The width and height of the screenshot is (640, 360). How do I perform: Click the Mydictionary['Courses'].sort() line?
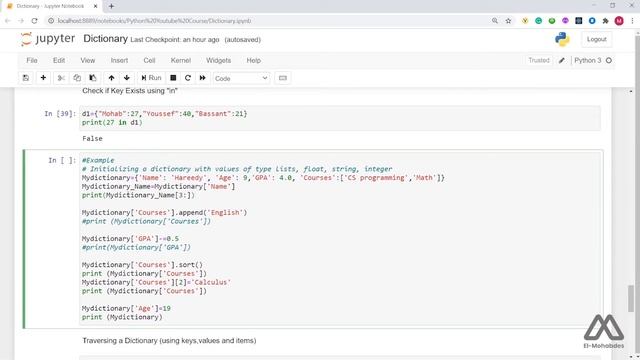142,265
